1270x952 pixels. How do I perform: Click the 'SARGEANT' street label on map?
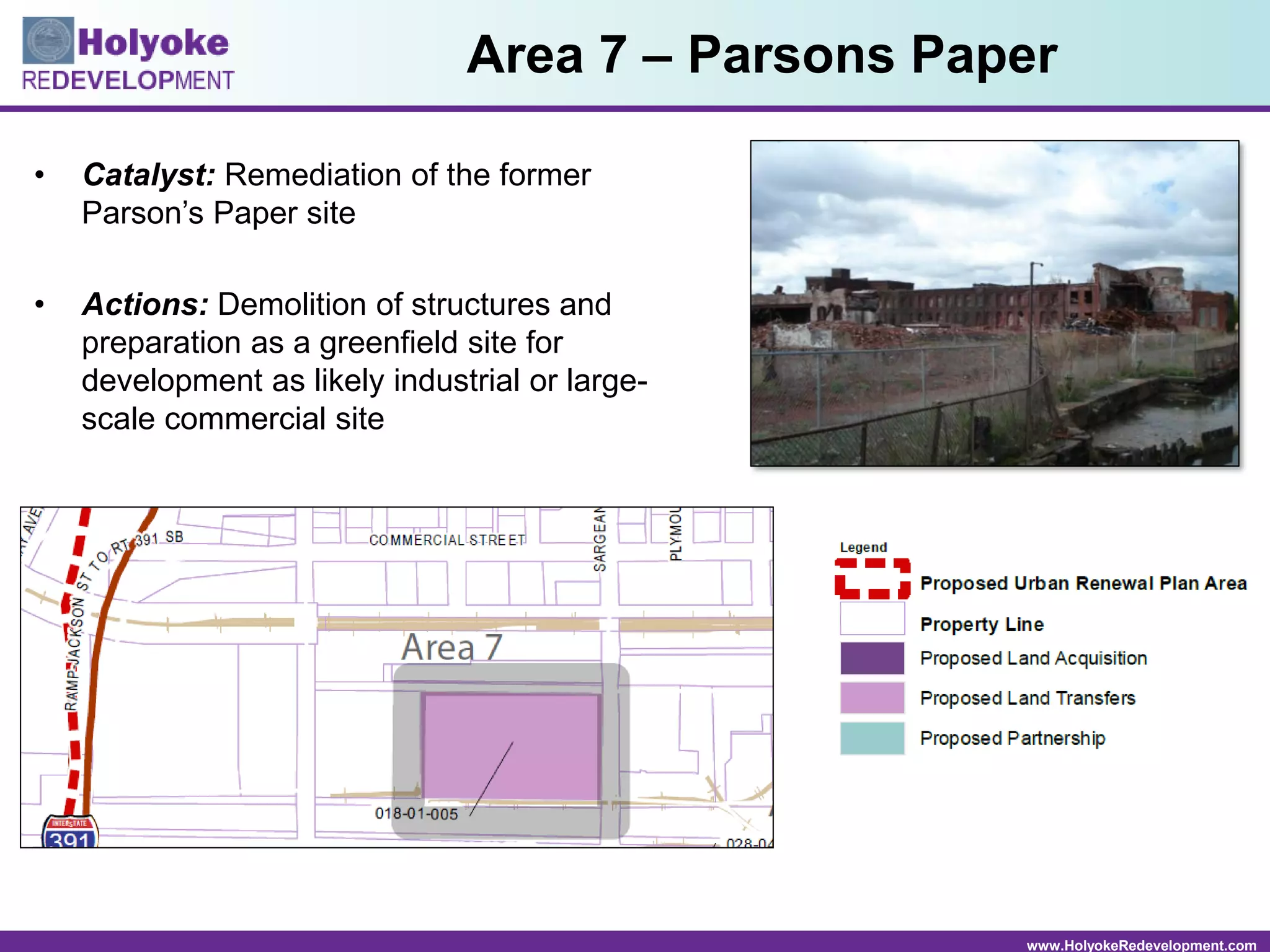(x=599, y=539)
